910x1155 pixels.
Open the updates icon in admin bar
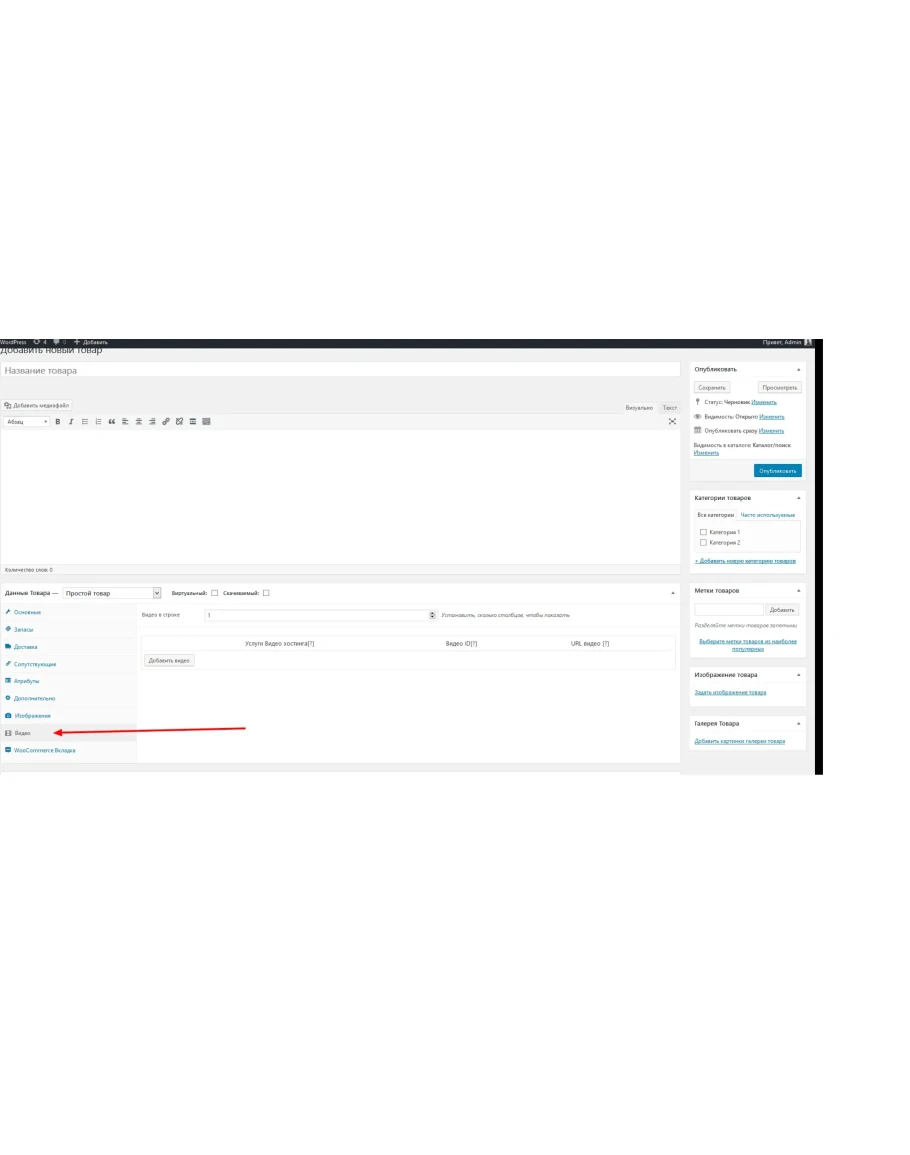tap(38, 342)
